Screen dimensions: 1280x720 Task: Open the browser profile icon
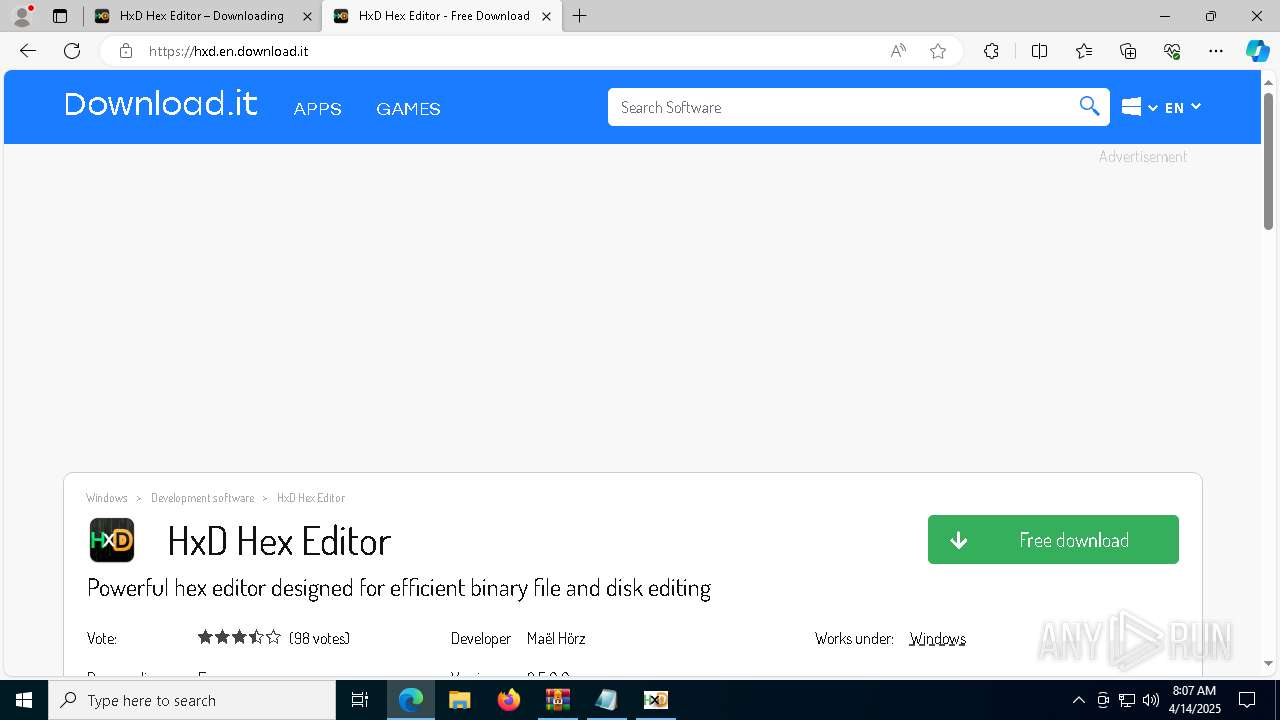click(x=22, y=16)
